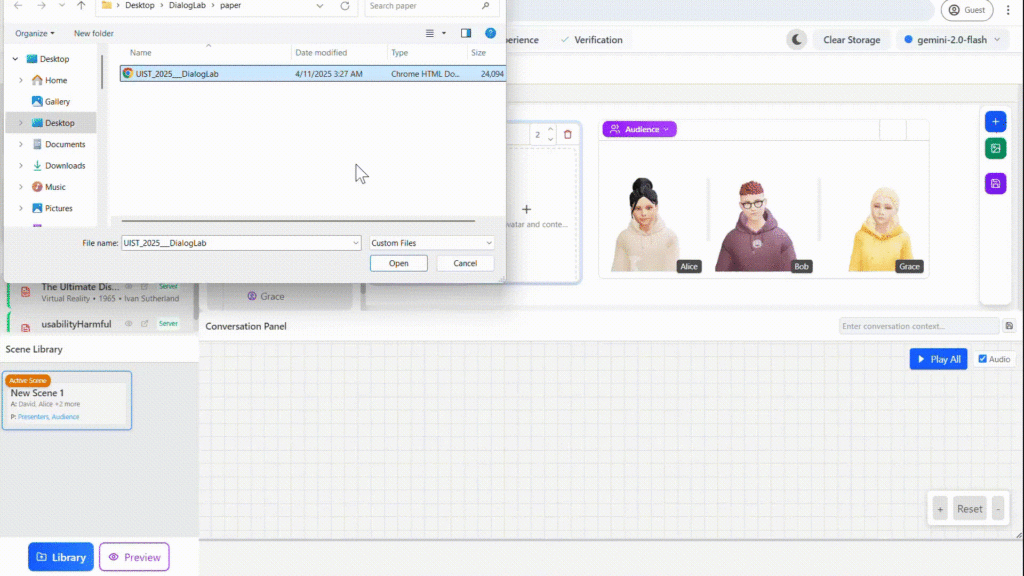Open the Custom Files file type dropdown

tap(431, 243)
